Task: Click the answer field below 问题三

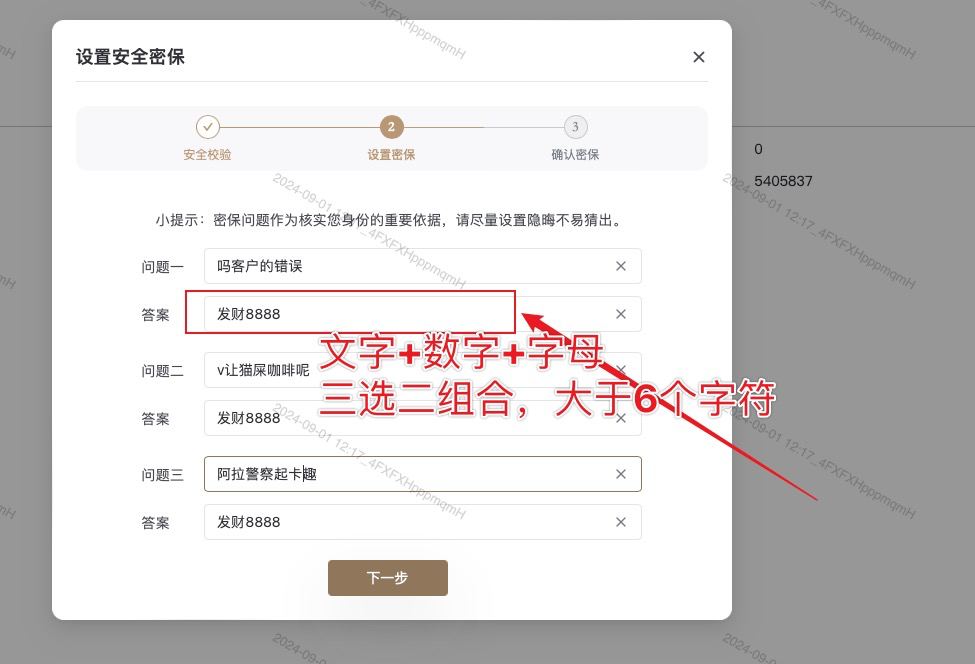Action: pyautogui.click(x=423, y=522)
